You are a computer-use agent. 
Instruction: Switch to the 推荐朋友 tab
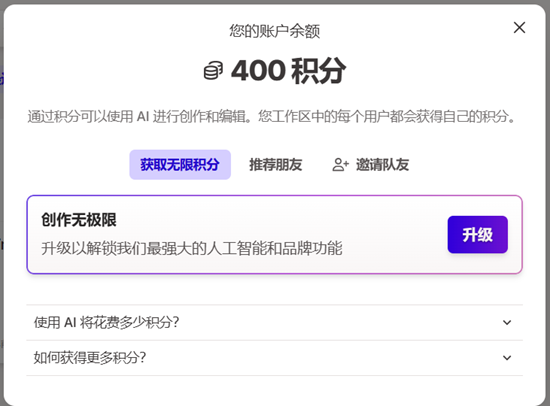coord(276,165)
